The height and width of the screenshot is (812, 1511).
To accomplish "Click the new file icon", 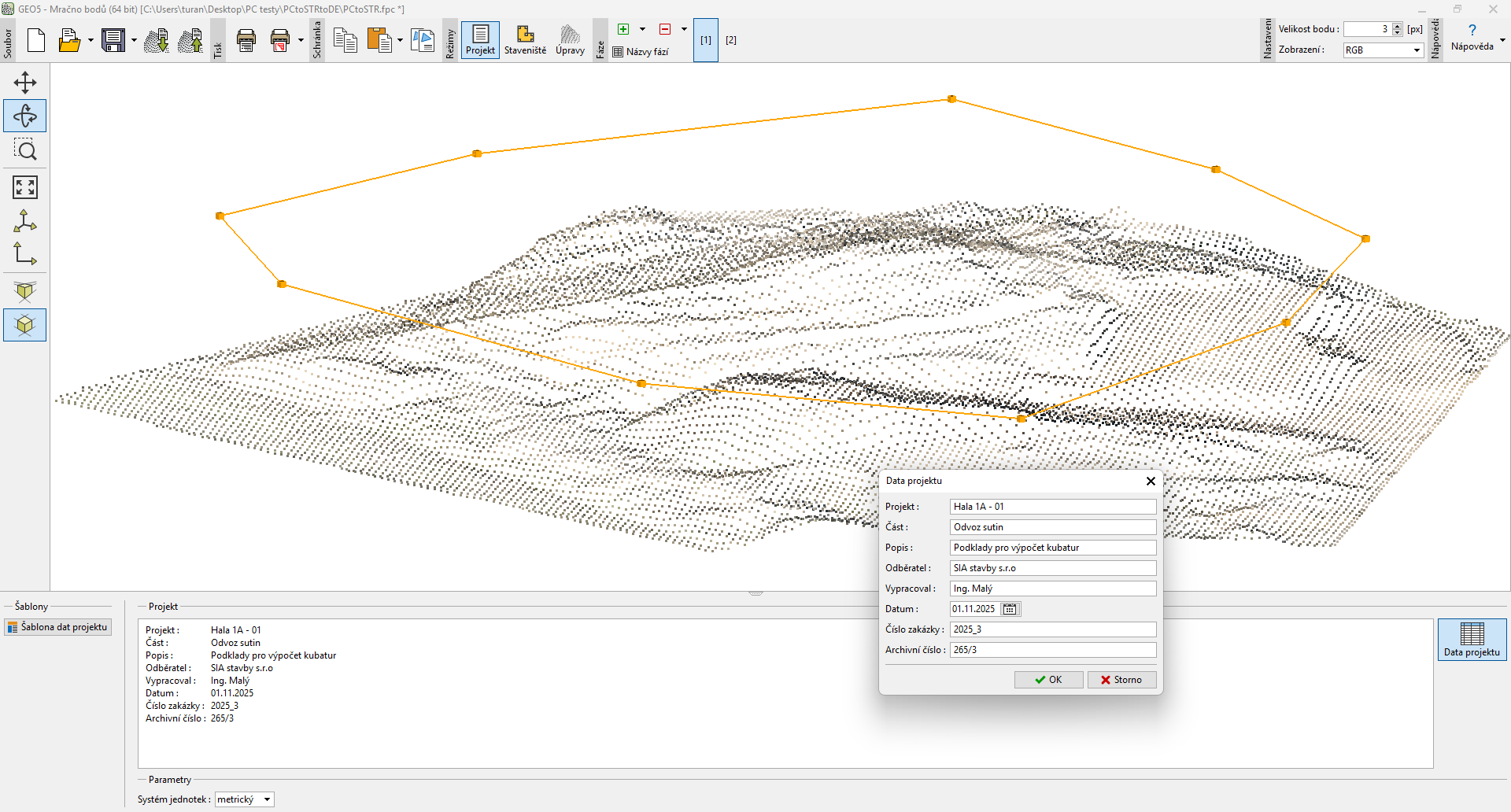I will click(x=36, y=40).
